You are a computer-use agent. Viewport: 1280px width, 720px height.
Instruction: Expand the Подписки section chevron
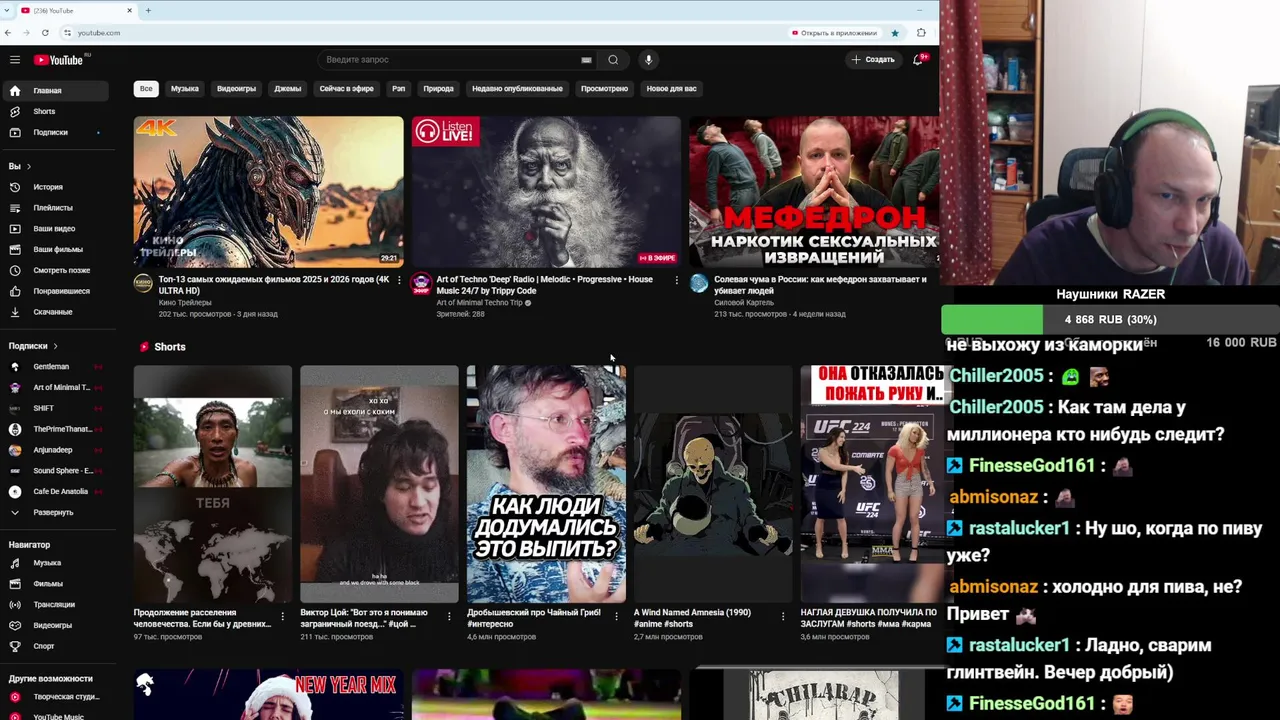(x=55, y=346)
